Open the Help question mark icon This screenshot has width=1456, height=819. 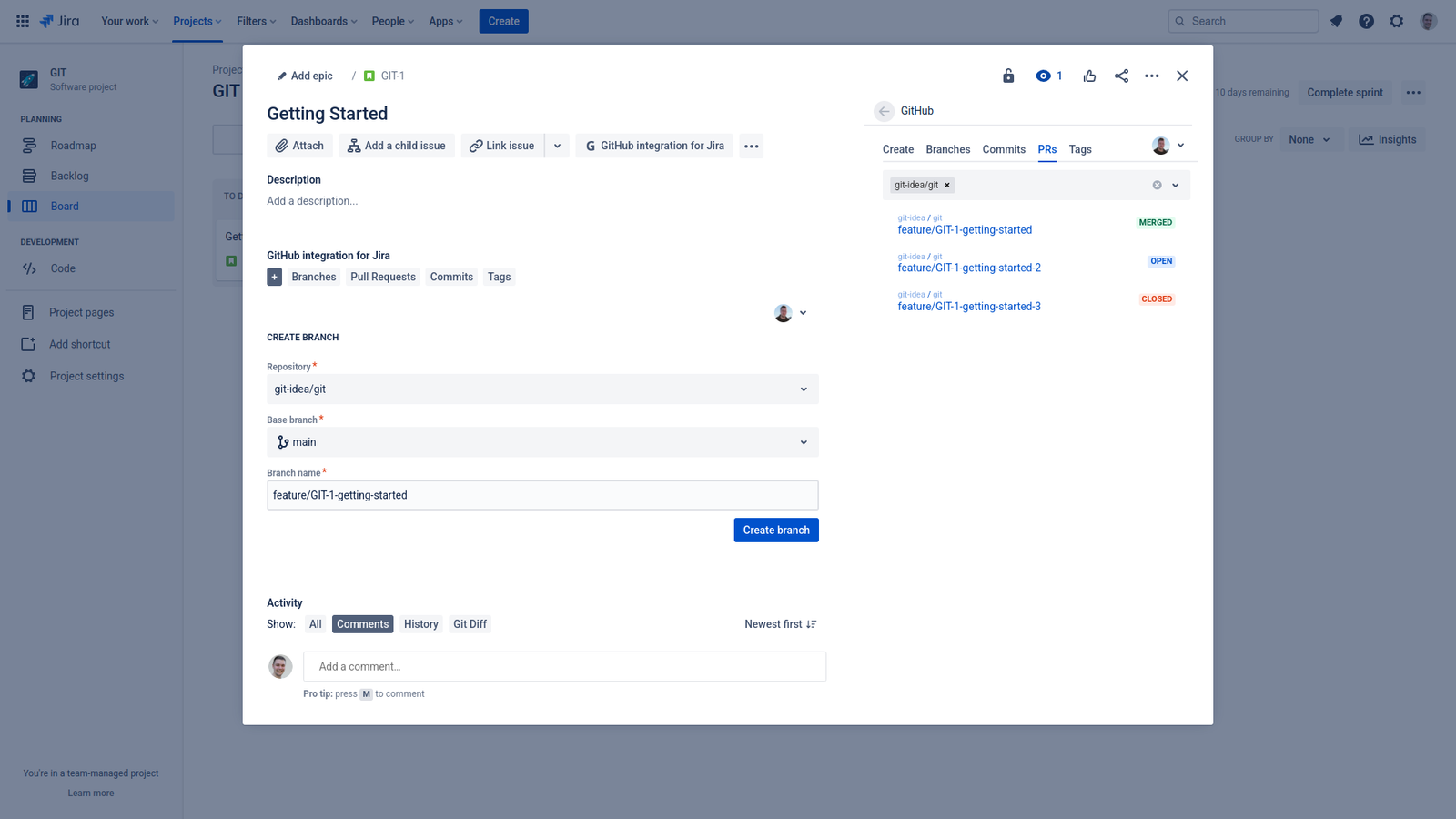pyautogui.click(x=1366, y=21)
